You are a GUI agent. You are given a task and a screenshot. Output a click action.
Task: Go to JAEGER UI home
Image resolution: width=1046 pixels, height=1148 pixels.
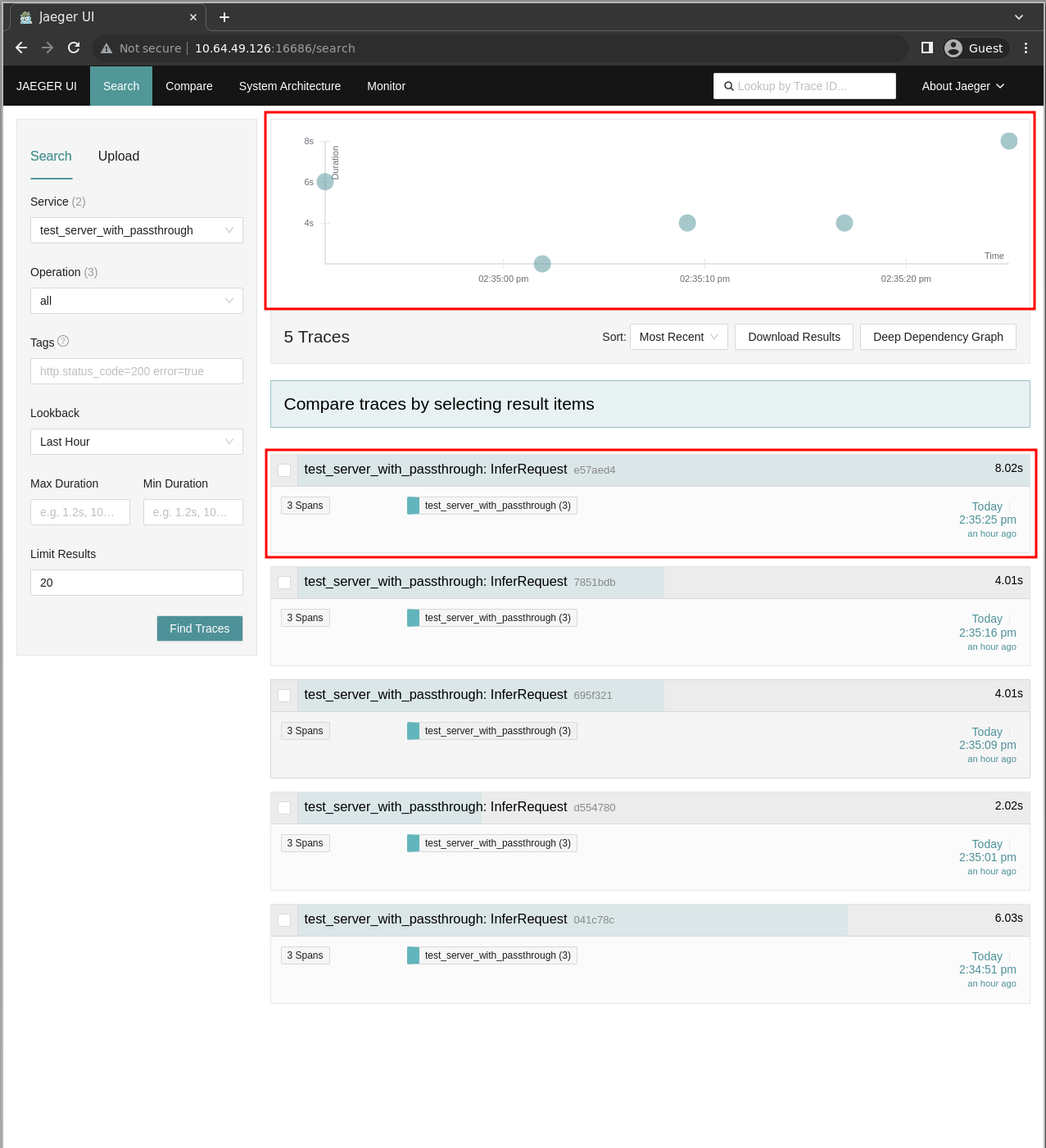47,86
